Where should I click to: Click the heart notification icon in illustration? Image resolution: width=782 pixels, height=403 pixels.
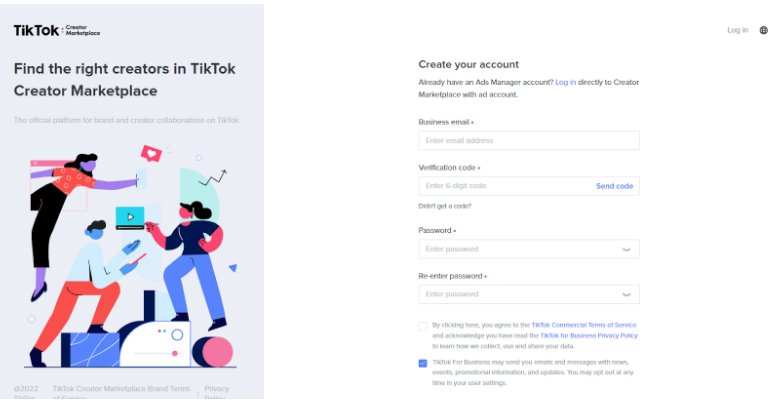151,154
